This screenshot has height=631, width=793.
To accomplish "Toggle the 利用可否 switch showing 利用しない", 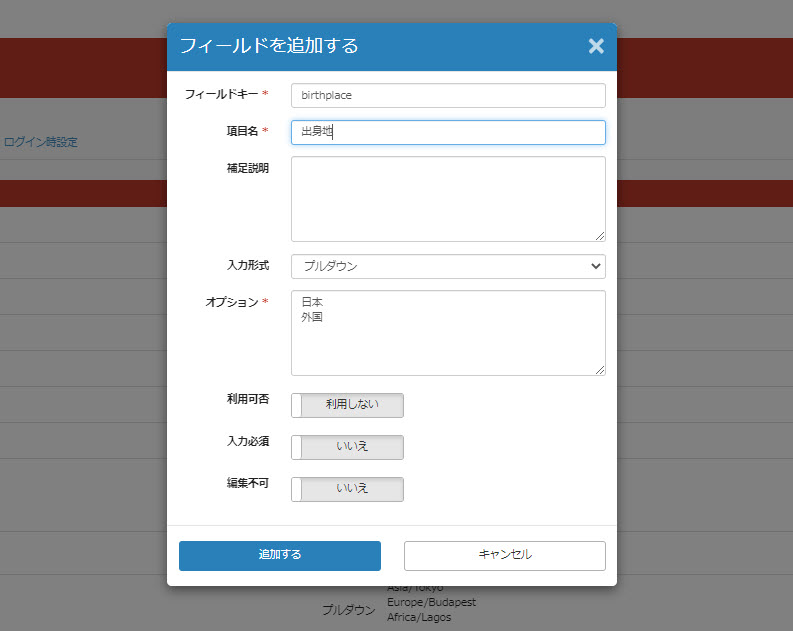I will tap(347, 405).
